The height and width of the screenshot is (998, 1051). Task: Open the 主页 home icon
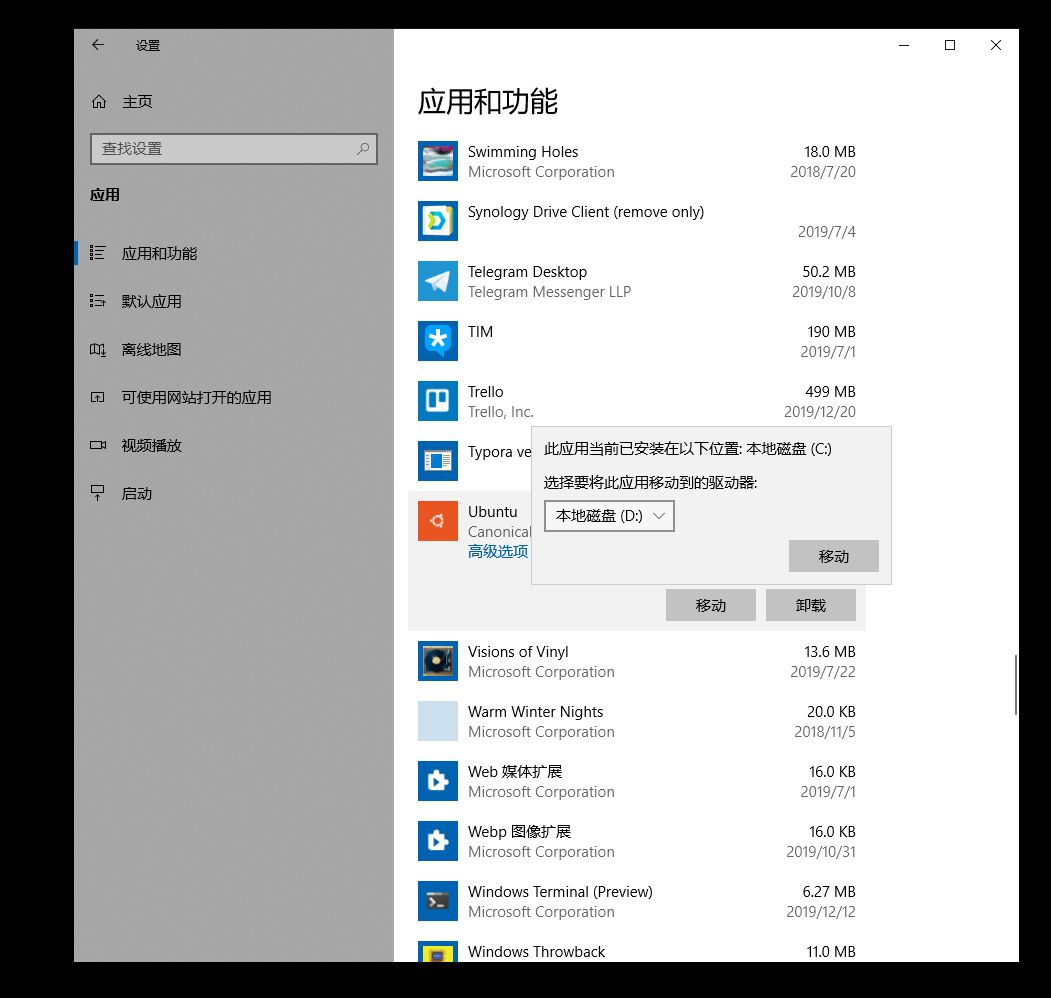pyautogui.click(x=99, y=101)
